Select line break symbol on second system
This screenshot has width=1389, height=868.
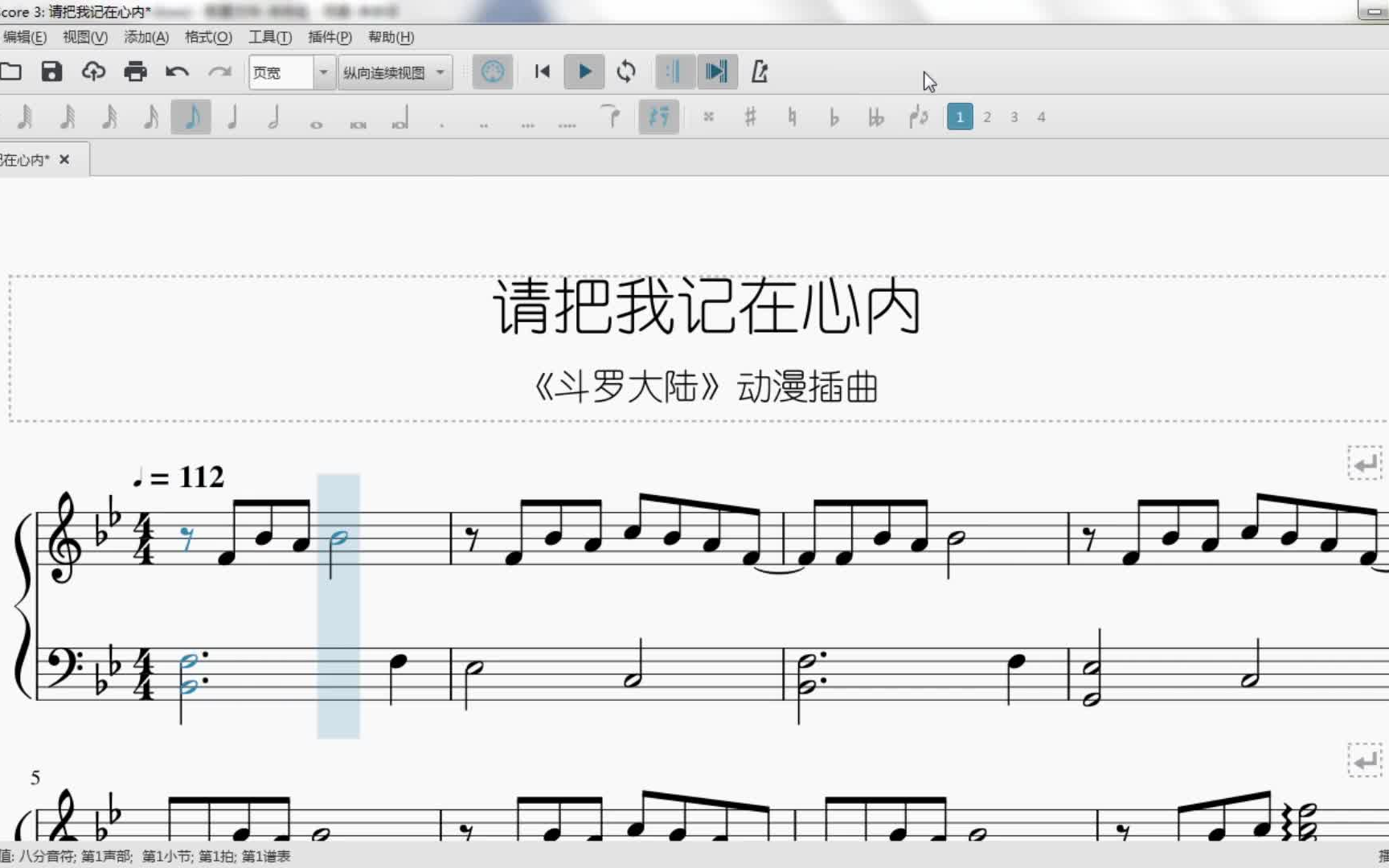point(1365,760)
